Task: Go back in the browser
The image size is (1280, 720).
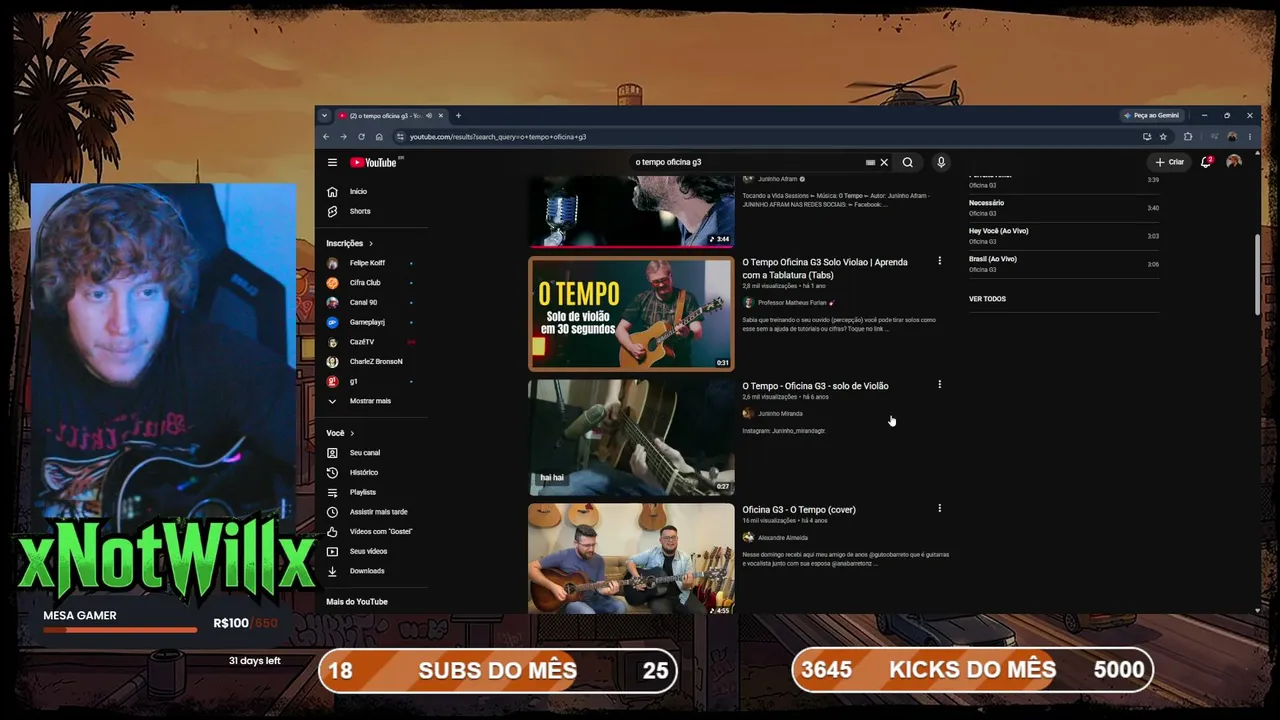Action: [325, 136]
